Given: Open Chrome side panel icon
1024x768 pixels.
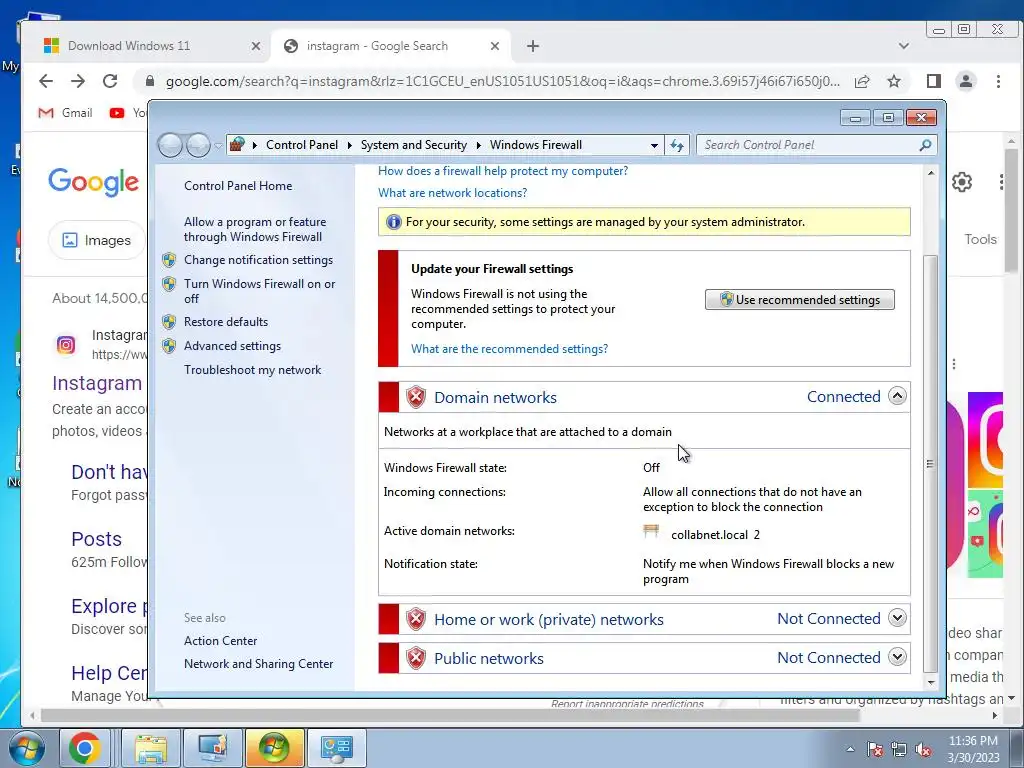Looking at the screenshot, I should 934,81.
